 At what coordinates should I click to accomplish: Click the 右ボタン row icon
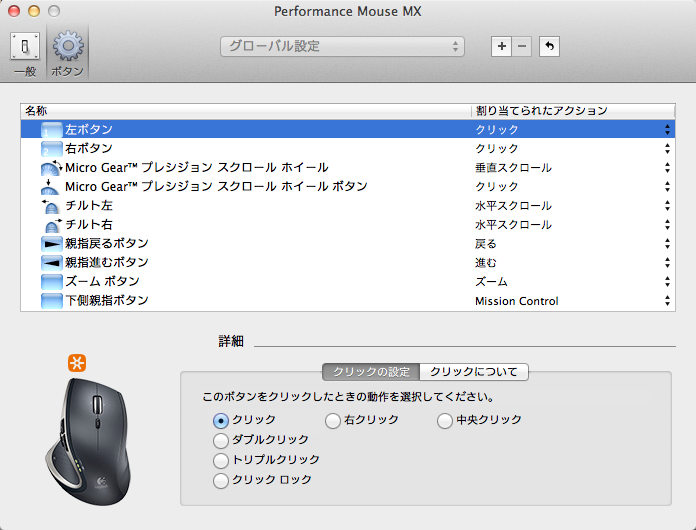point(51,149)
